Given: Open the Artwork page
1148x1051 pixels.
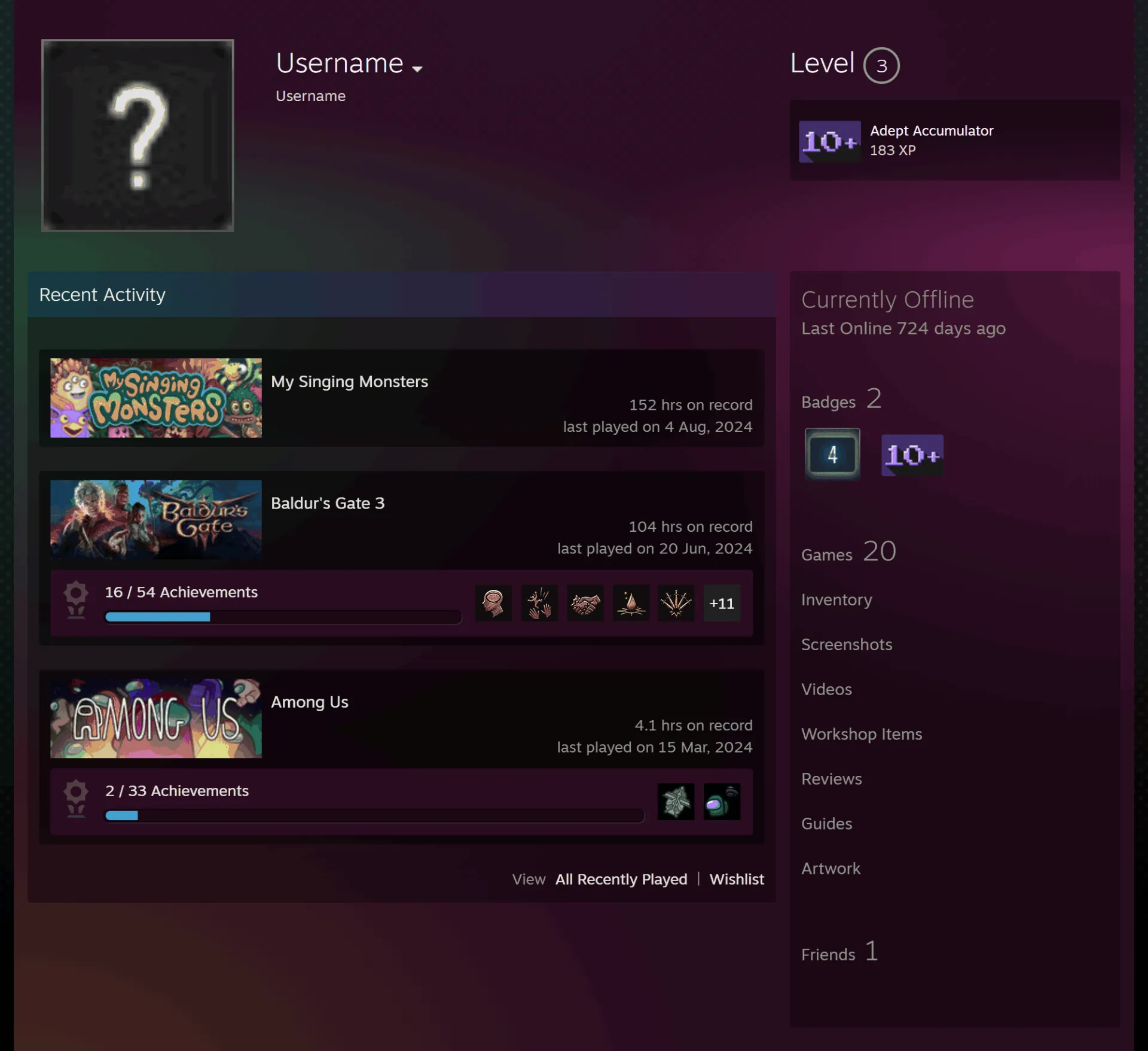Looking at the screenshot, I should pos(831,869).
